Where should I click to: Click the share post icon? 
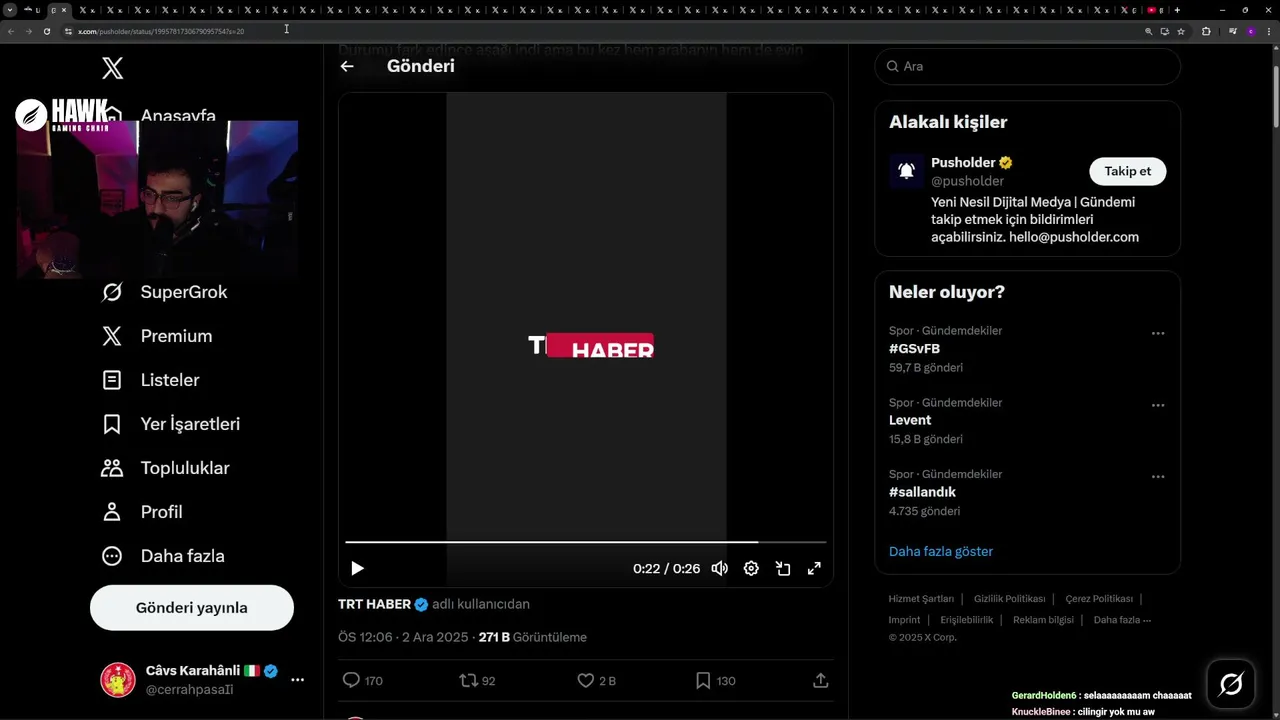[x=821, y=680]
